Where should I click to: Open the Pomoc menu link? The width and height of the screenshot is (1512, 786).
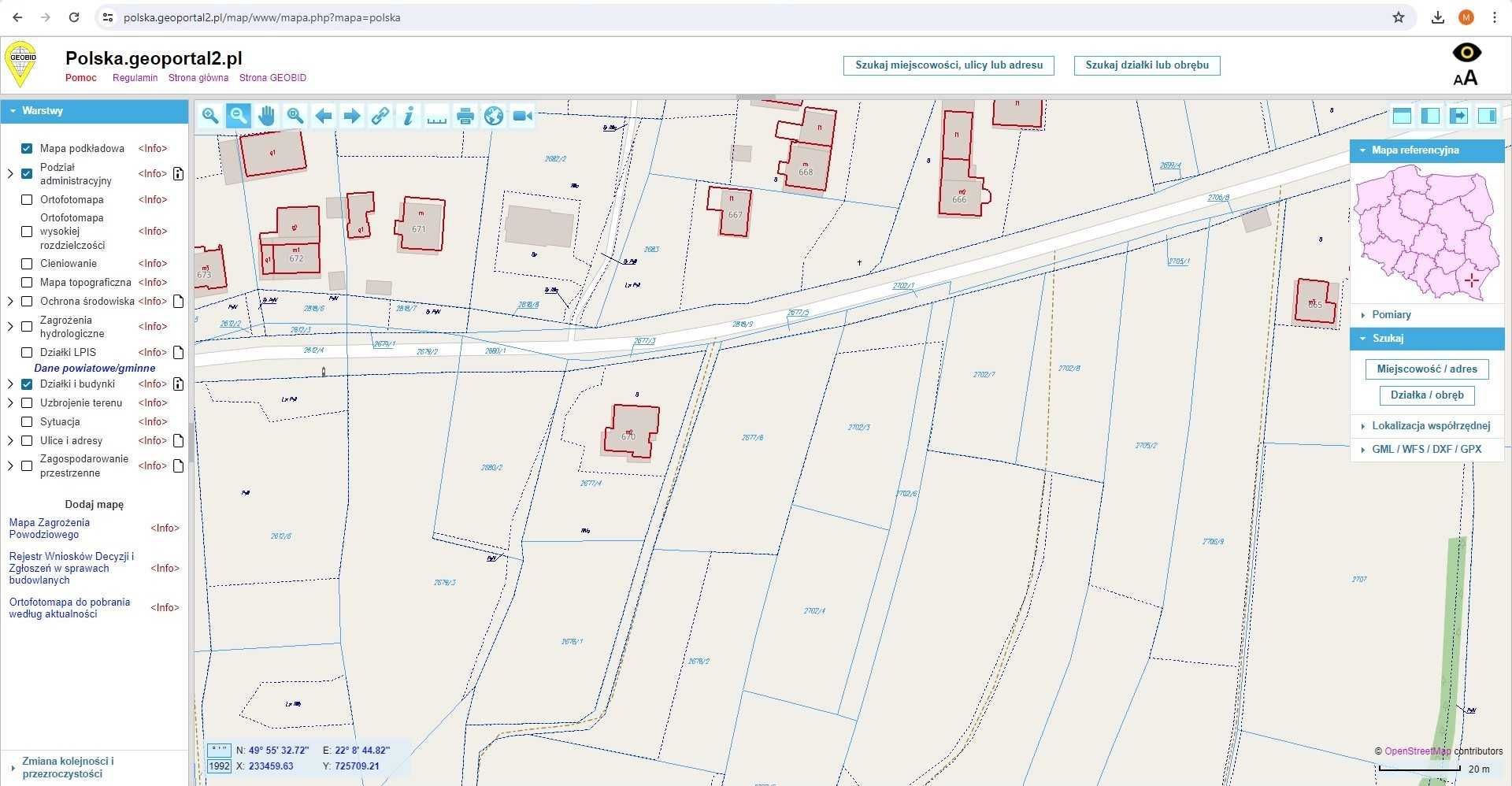click(x=81, y=78)
